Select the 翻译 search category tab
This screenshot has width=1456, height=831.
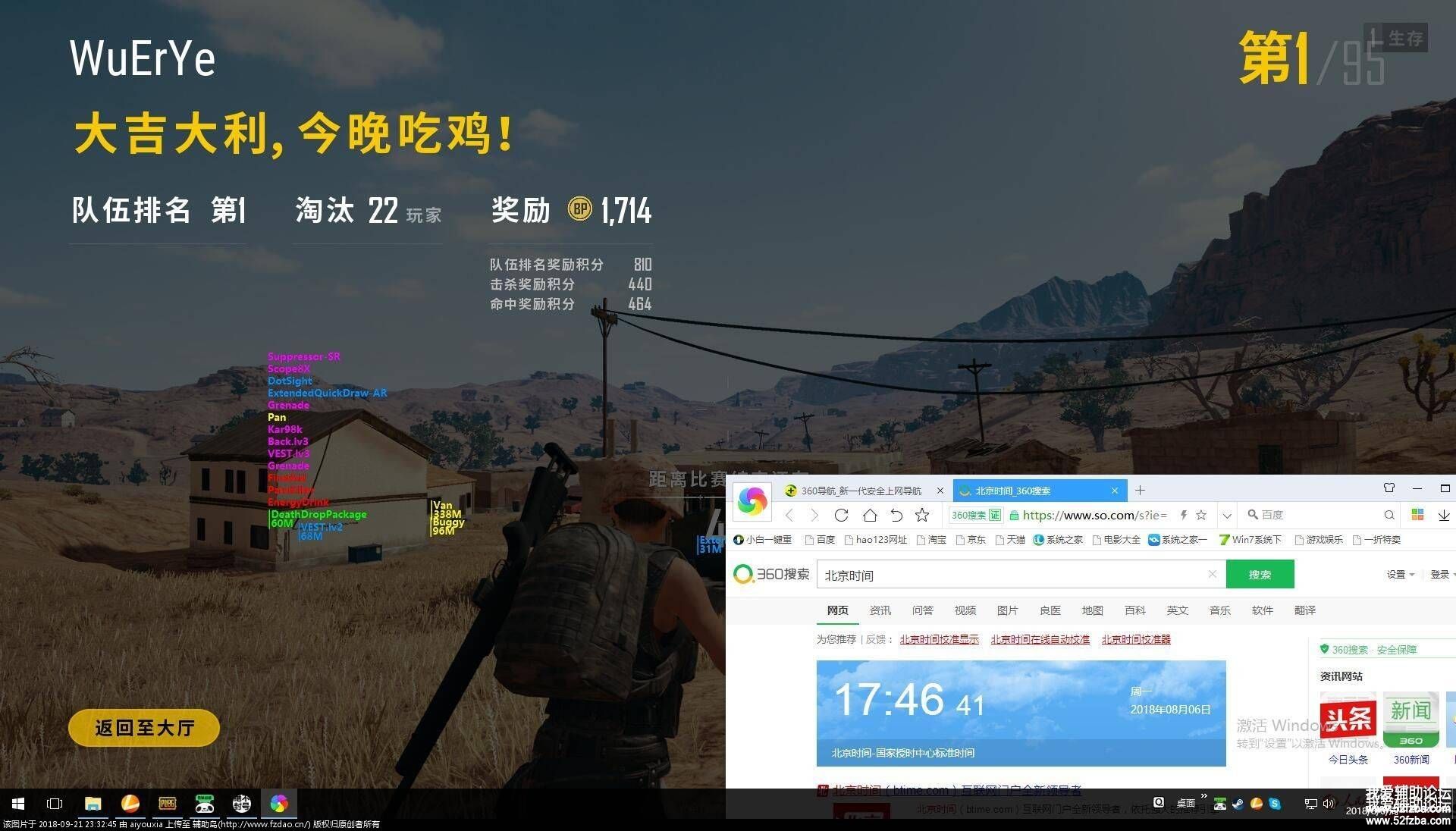point(1304,610)
